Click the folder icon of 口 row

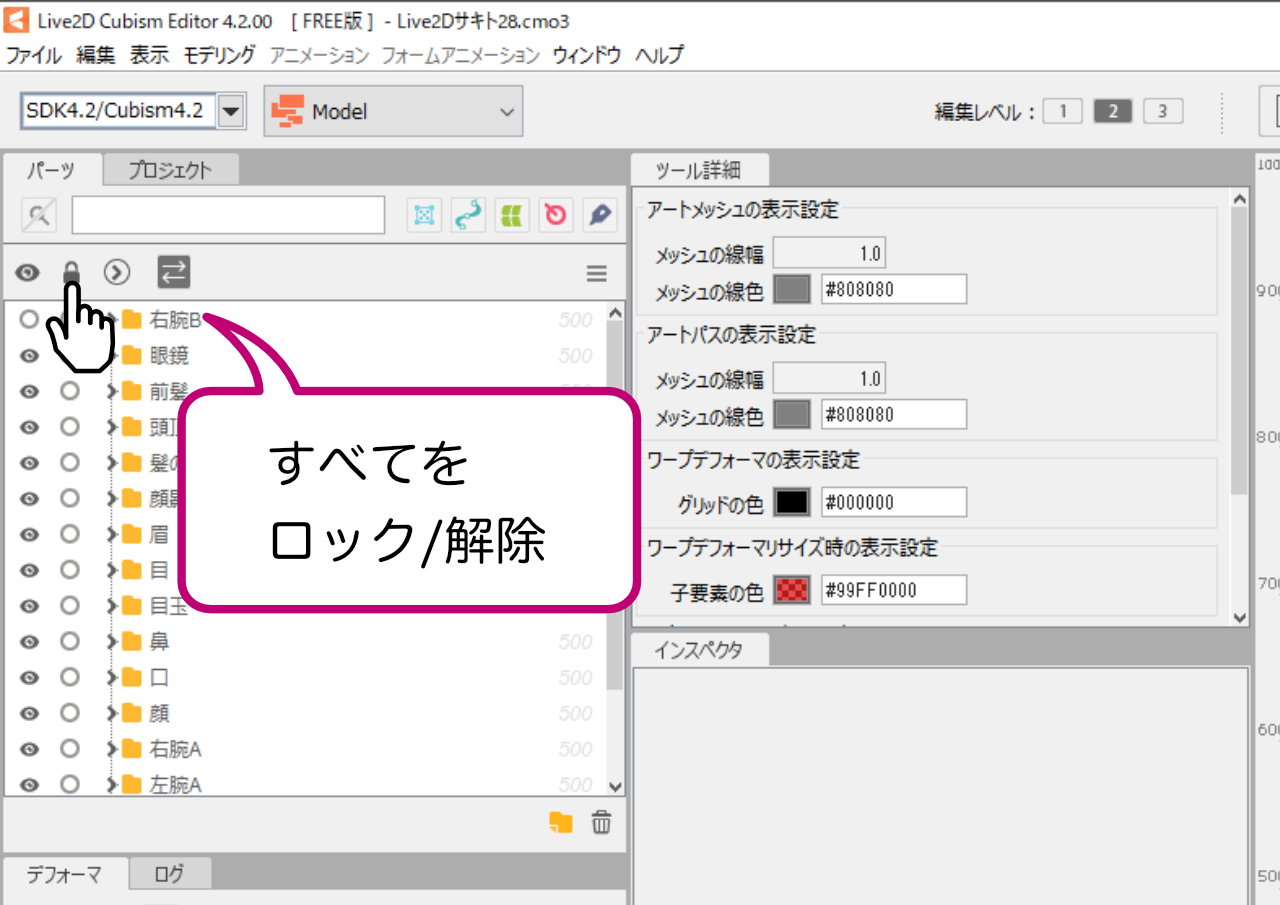pos(132,678)
